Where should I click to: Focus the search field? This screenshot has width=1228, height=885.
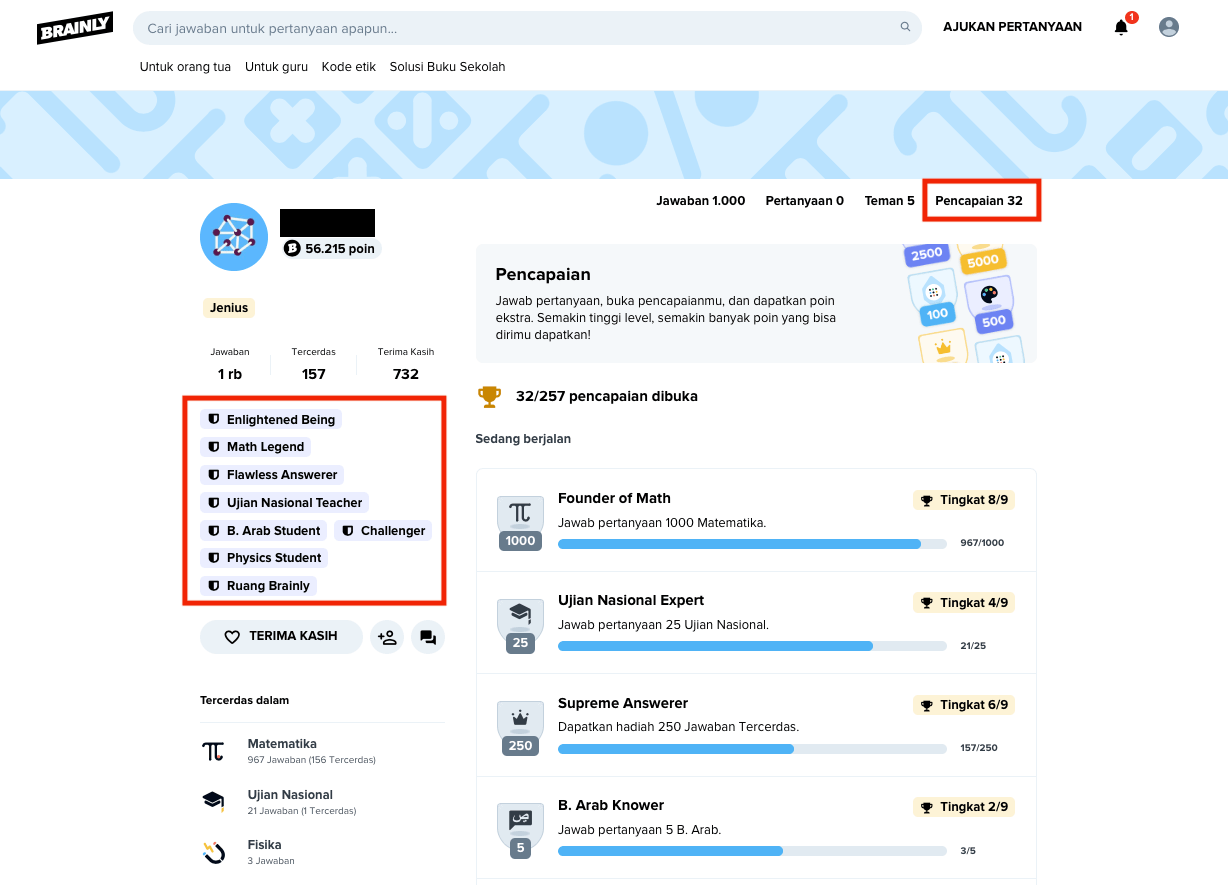(x=527, y=28)
